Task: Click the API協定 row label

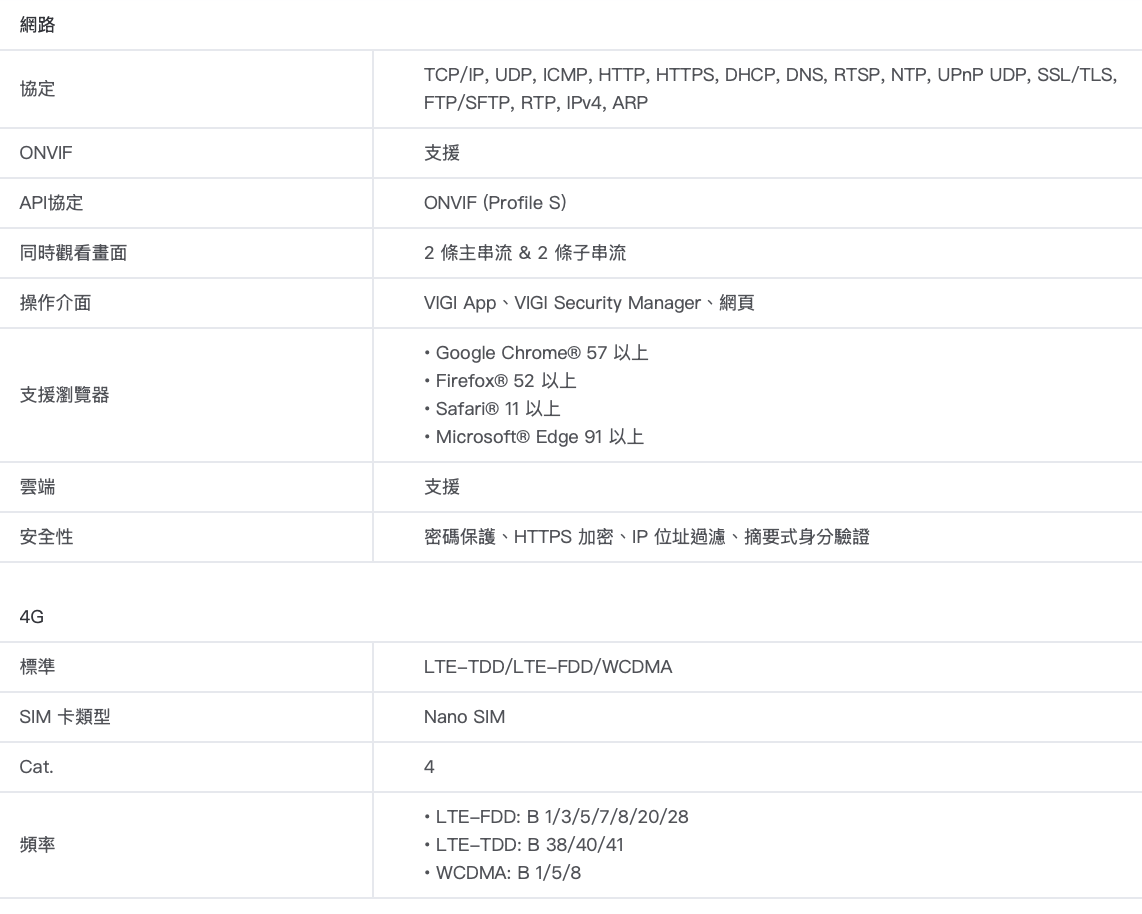Action: point(52,203)
